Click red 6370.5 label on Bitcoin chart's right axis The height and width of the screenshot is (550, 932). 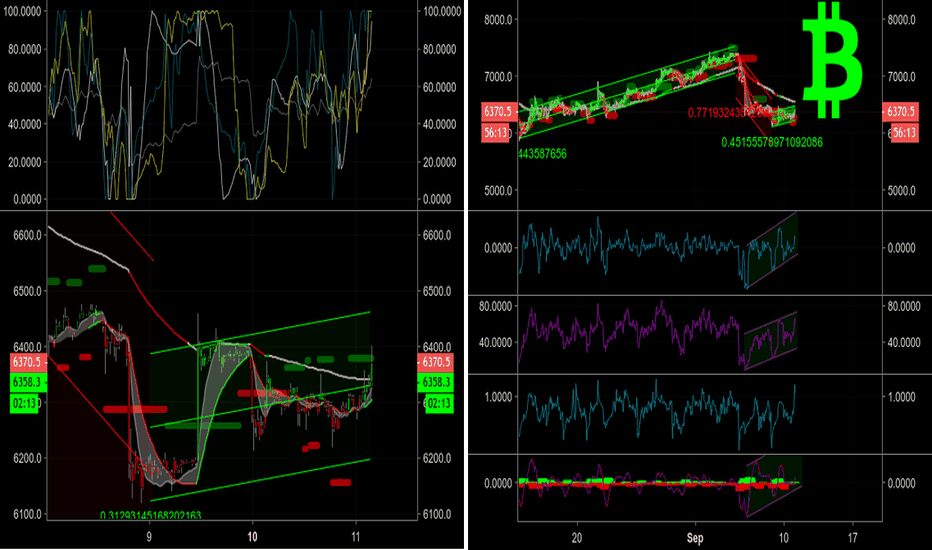click(x=901, y=111)
